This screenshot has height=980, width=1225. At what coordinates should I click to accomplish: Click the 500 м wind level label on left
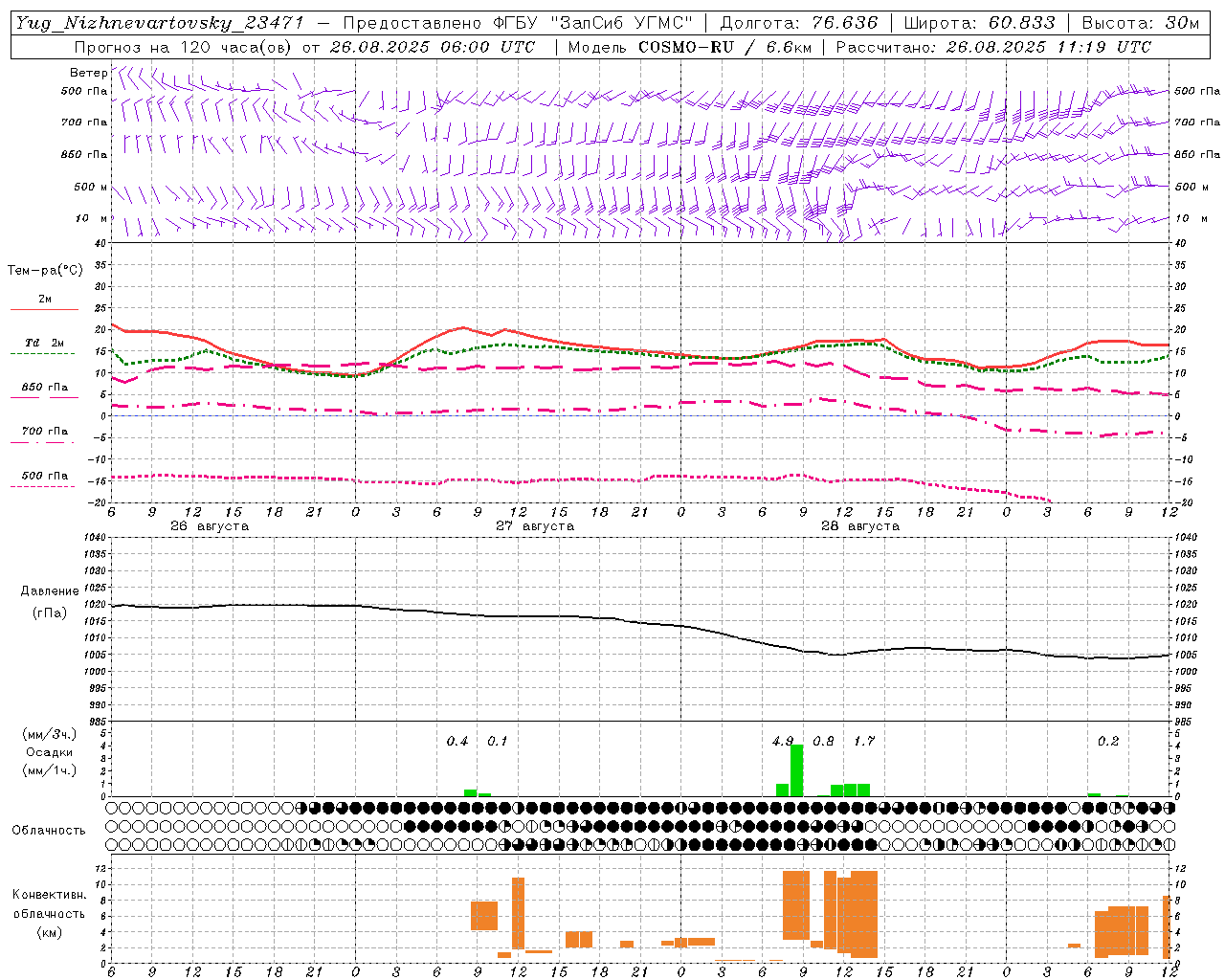(x=91, y=187)
